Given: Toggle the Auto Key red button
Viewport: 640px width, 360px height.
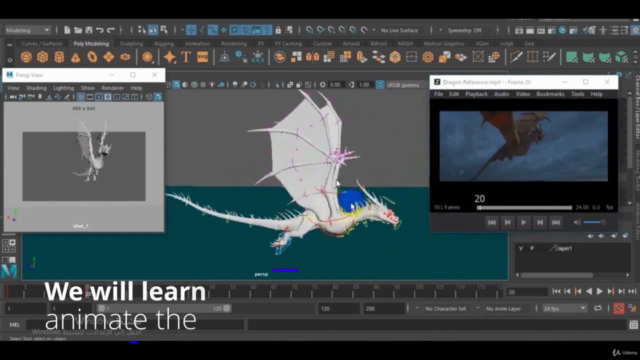Looking at the screenshot, I should pyautogui.click(x=618, y=309).
